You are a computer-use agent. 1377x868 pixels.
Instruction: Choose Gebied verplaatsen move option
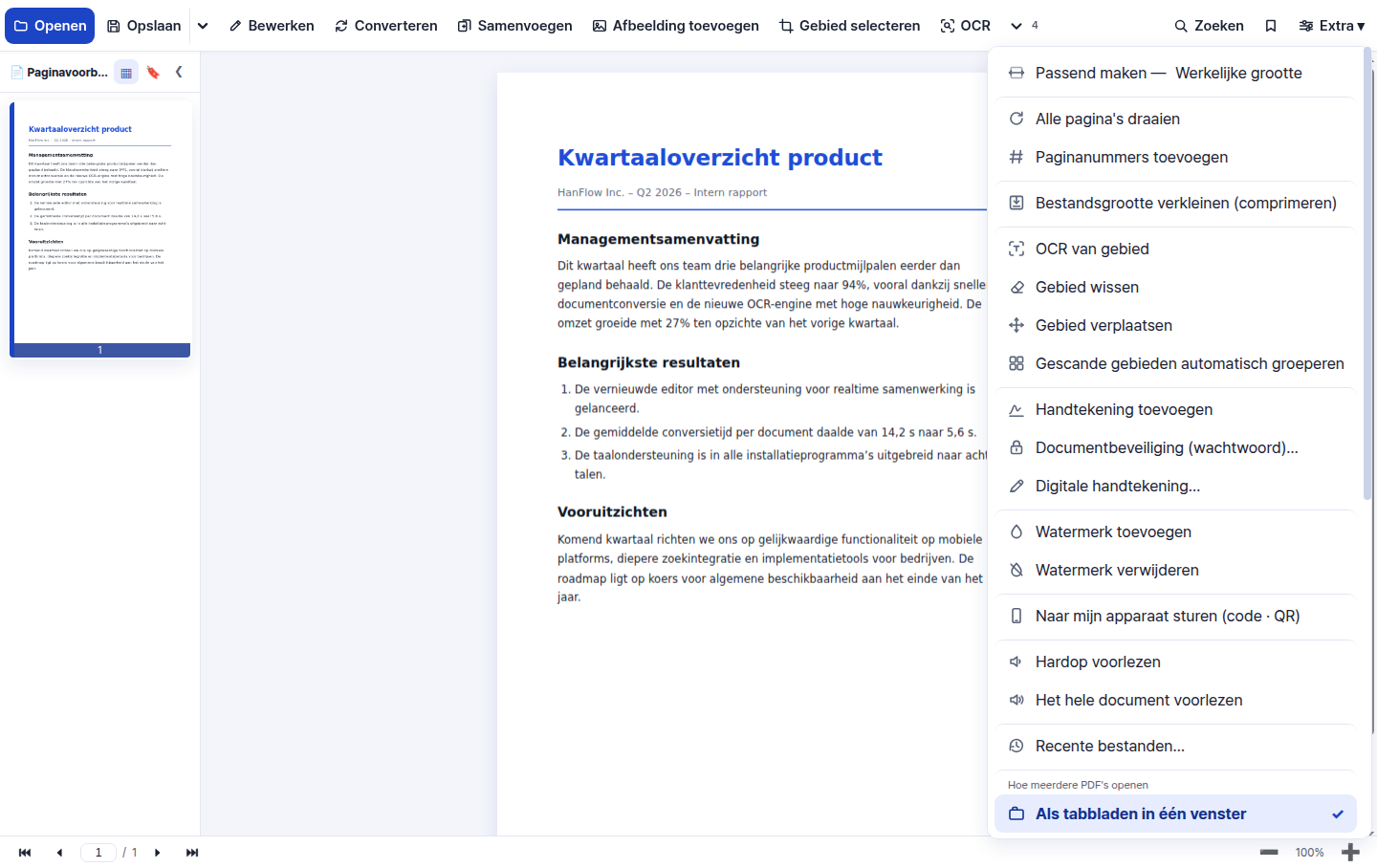1175,325
